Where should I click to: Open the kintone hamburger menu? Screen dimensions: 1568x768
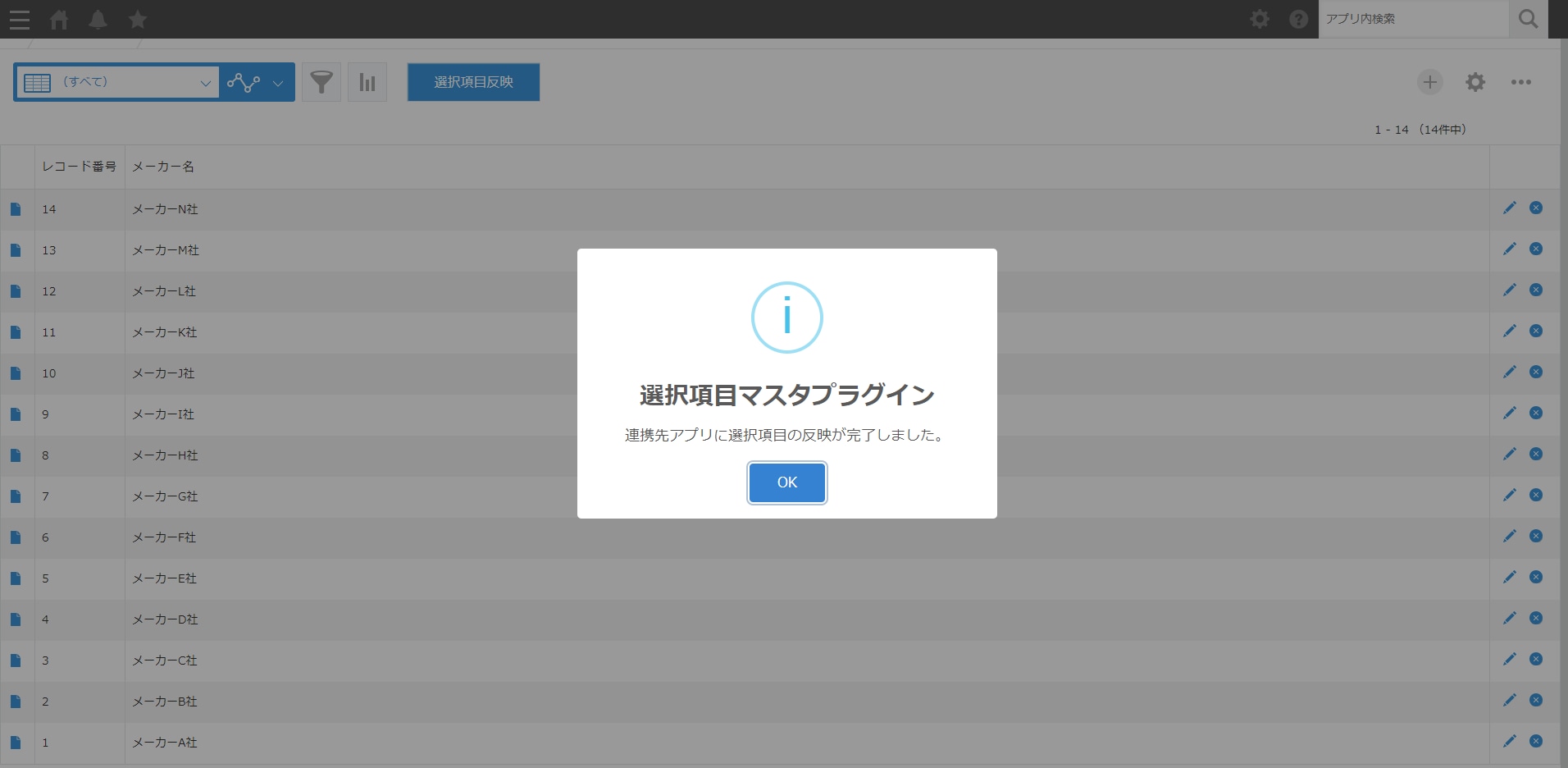coord(19,19)
